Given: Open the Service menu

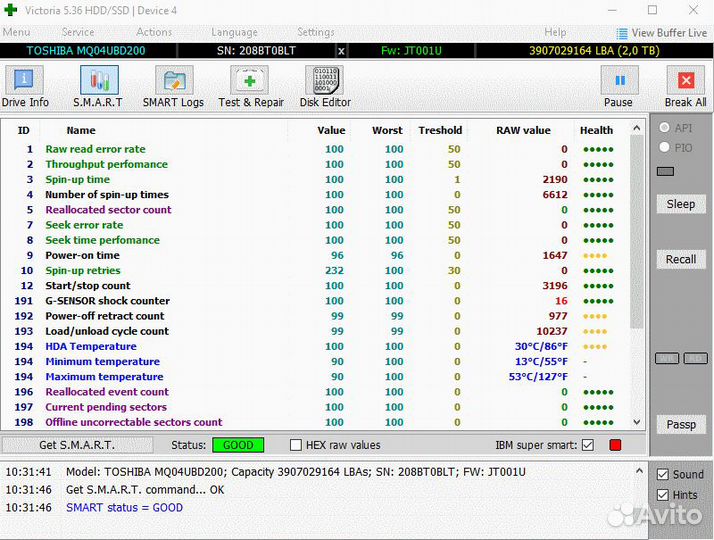Looking at the screenshot, I should pos(78,32).
